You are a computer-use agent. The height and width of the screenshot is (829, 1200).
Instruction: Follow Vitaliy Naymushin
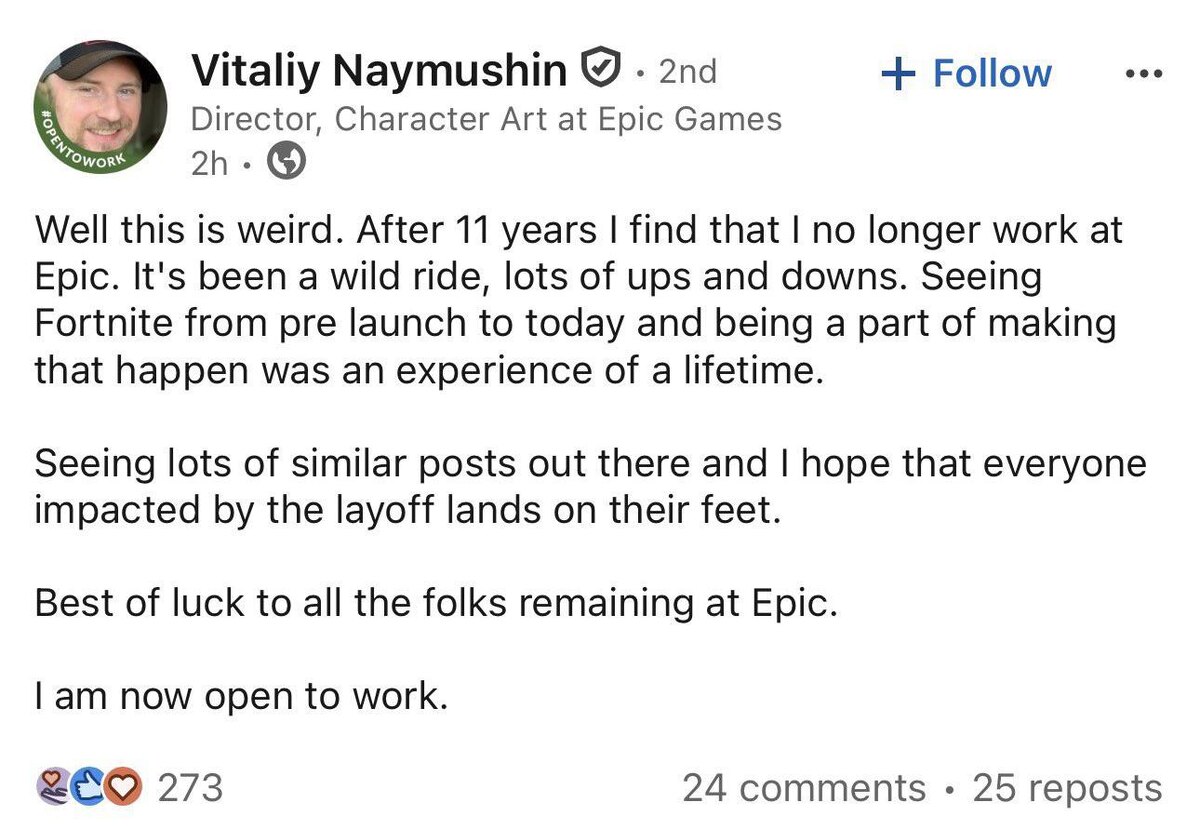coord(966,73)
